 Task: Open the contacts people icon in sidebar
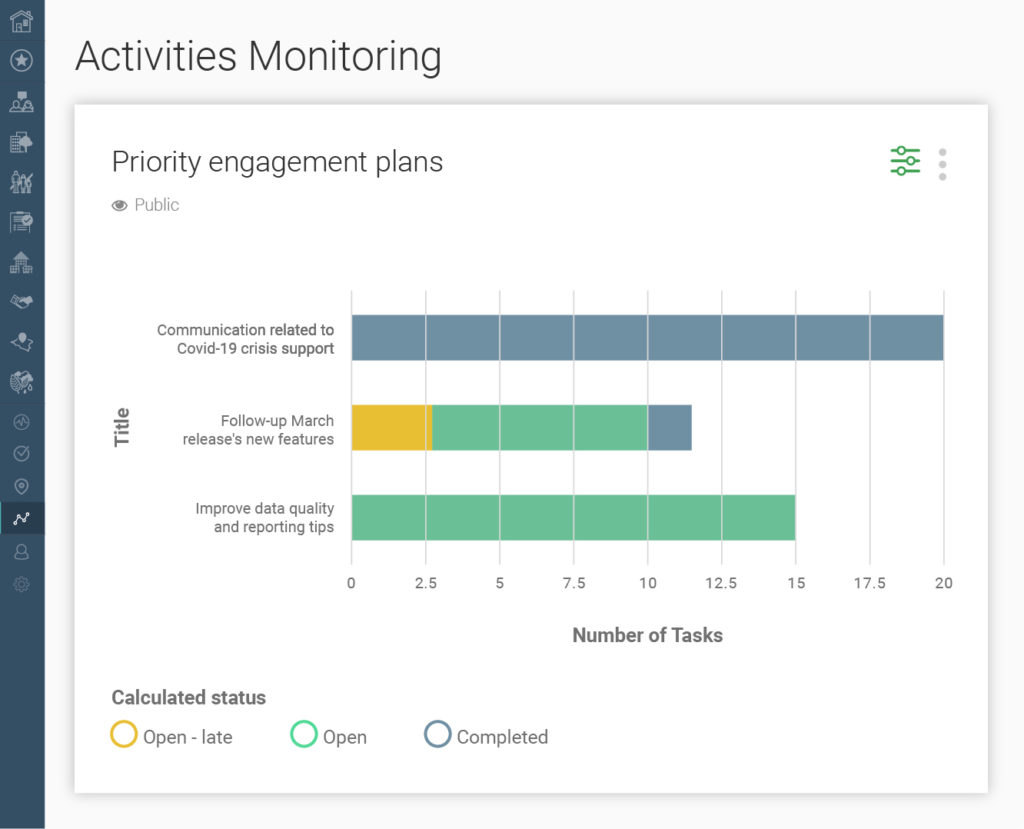(x=22, y=101)
